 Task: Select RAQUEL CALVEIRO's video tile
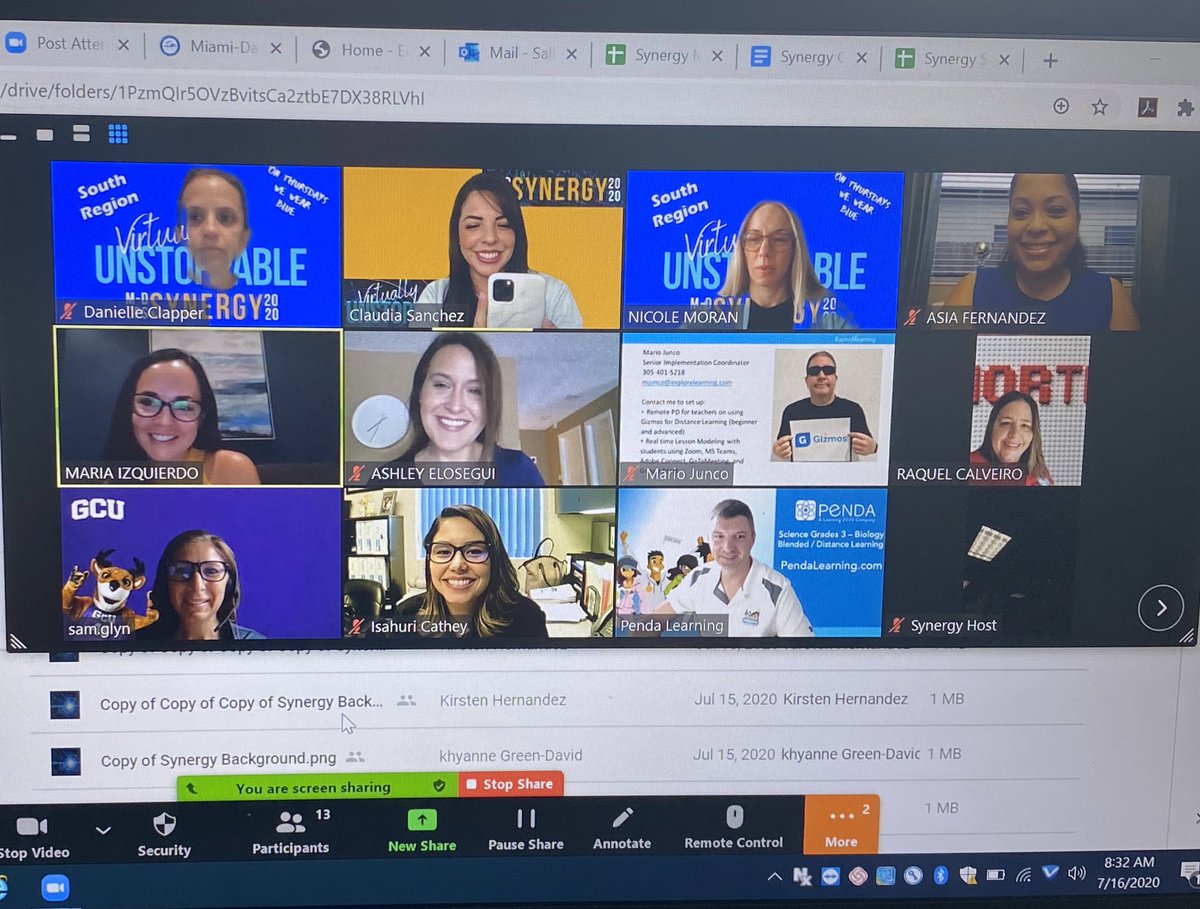pos(1032,409)
